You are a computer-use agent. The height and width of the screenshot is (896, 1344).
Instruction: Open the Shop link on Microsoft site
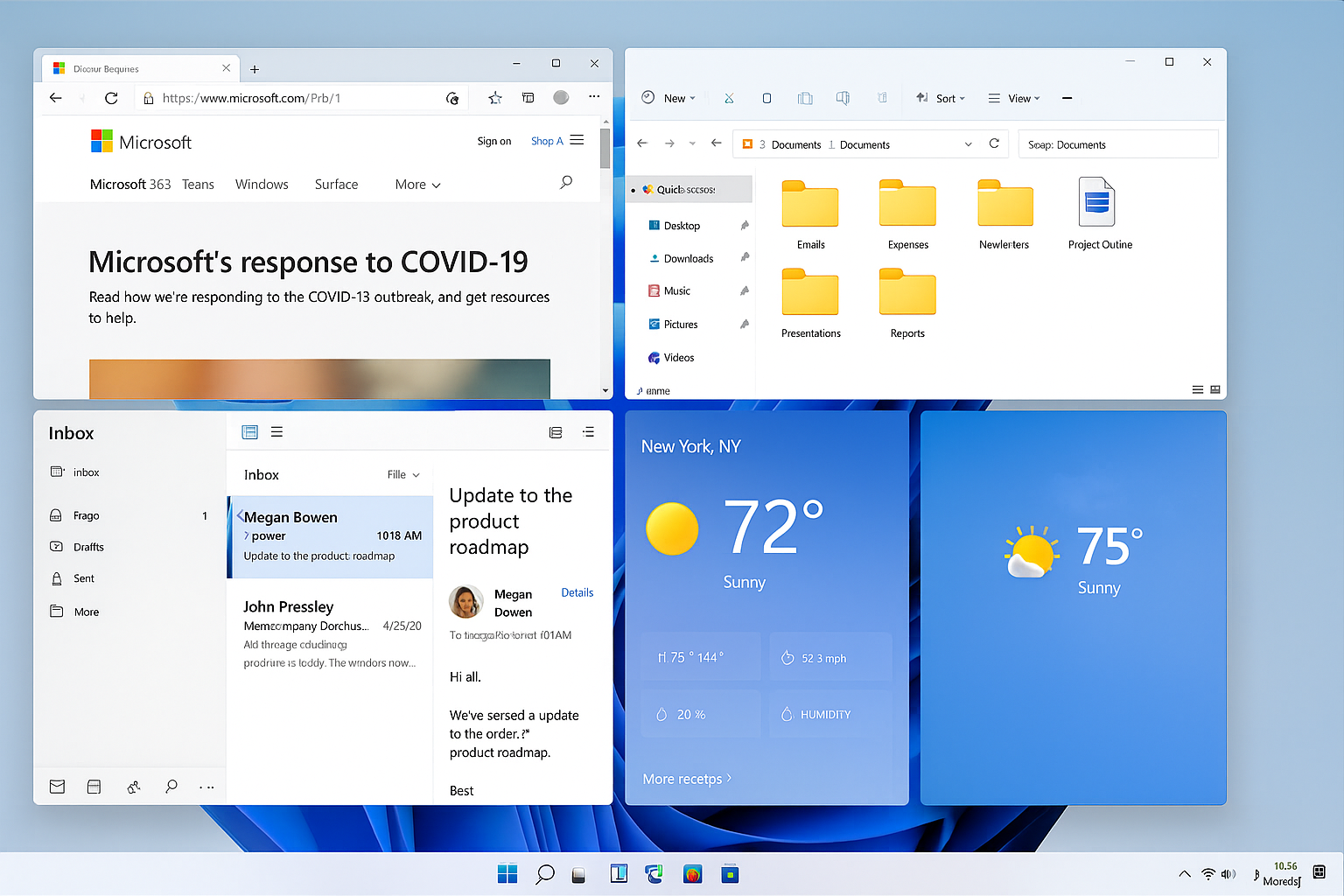tap(547, 141)
